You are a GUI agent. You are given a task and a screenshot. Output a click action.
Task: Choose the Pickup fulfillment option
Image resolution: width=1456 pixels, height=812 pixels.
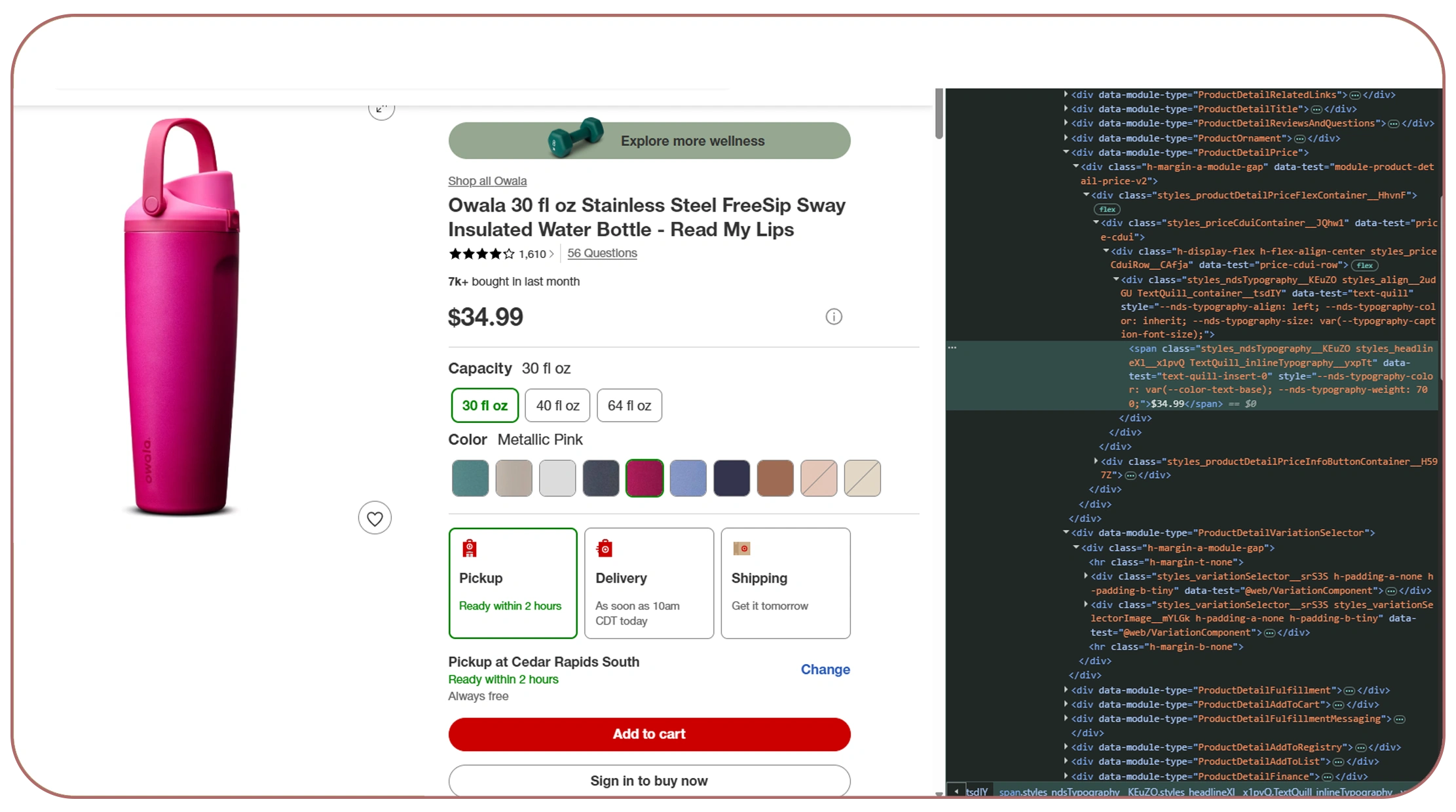(513, 583)
